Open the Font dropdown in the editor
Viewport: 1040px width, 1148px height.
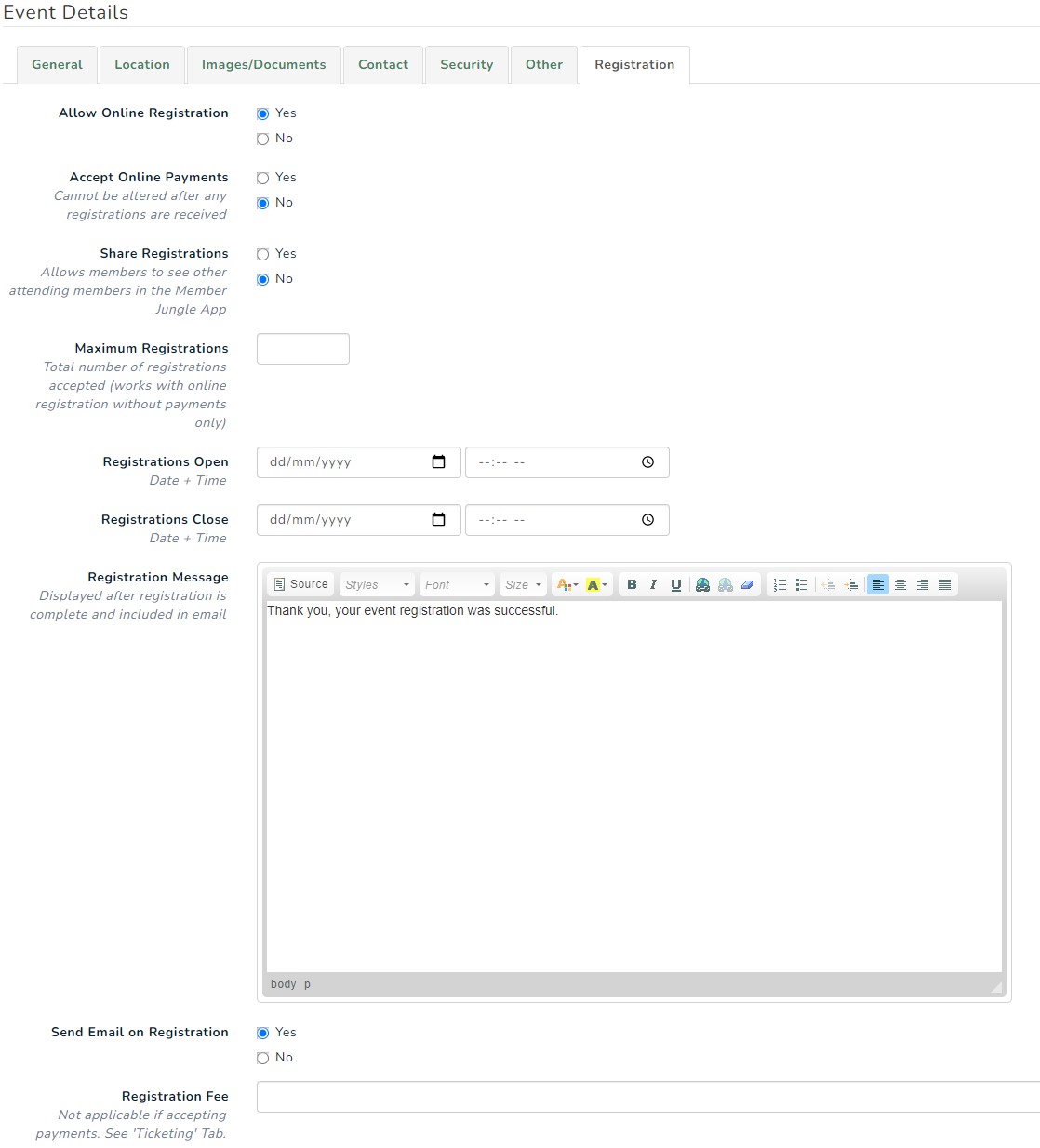[456, 584]
